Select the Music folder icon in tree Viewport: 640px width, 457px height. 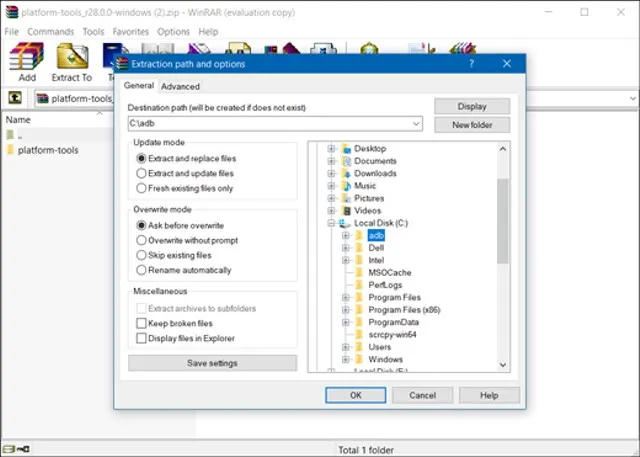coord(347,186)
